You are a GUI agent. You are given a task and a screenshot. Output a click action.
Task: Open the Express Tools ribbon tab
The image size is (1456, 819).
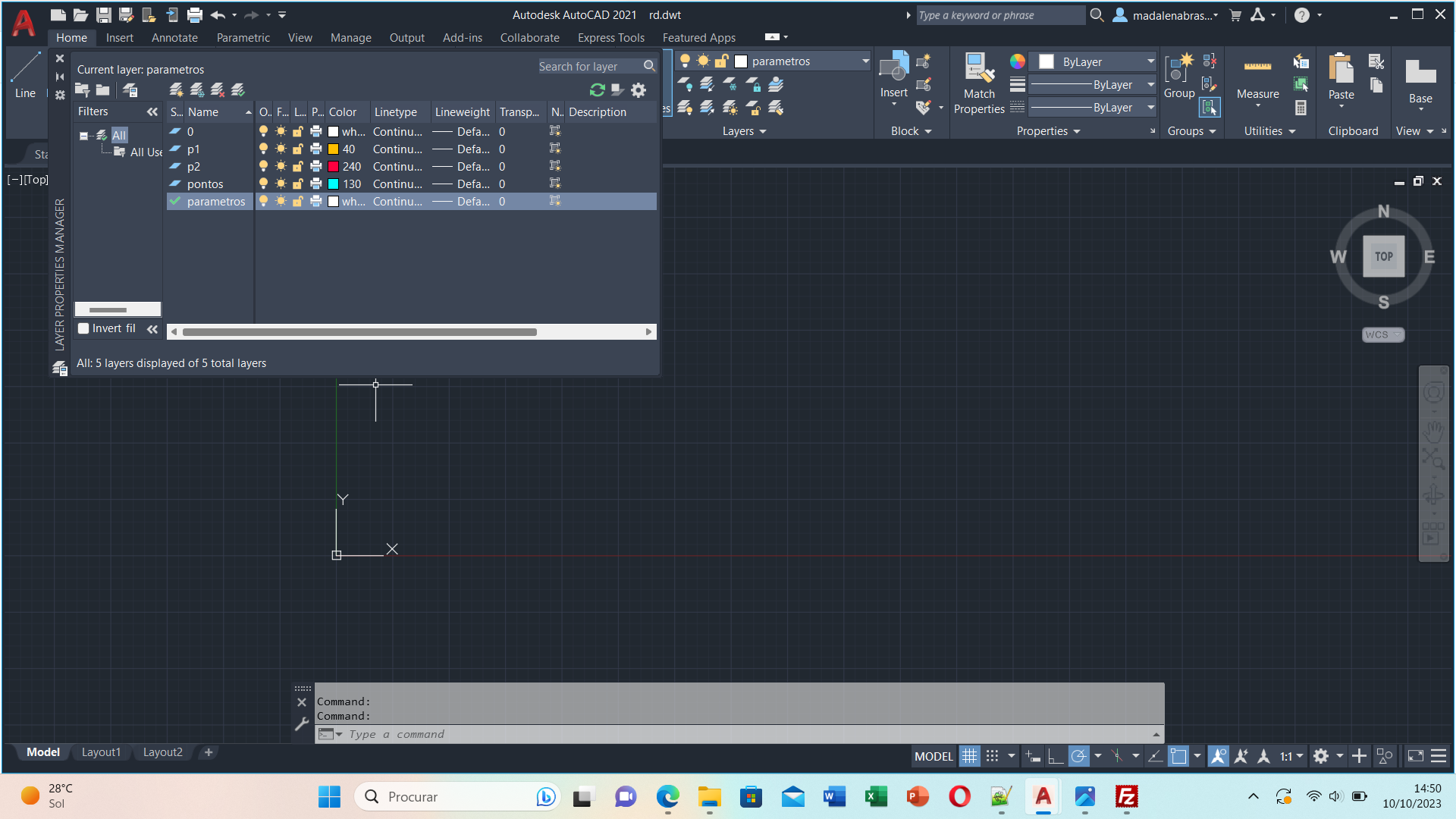click(x=610, y=37)
